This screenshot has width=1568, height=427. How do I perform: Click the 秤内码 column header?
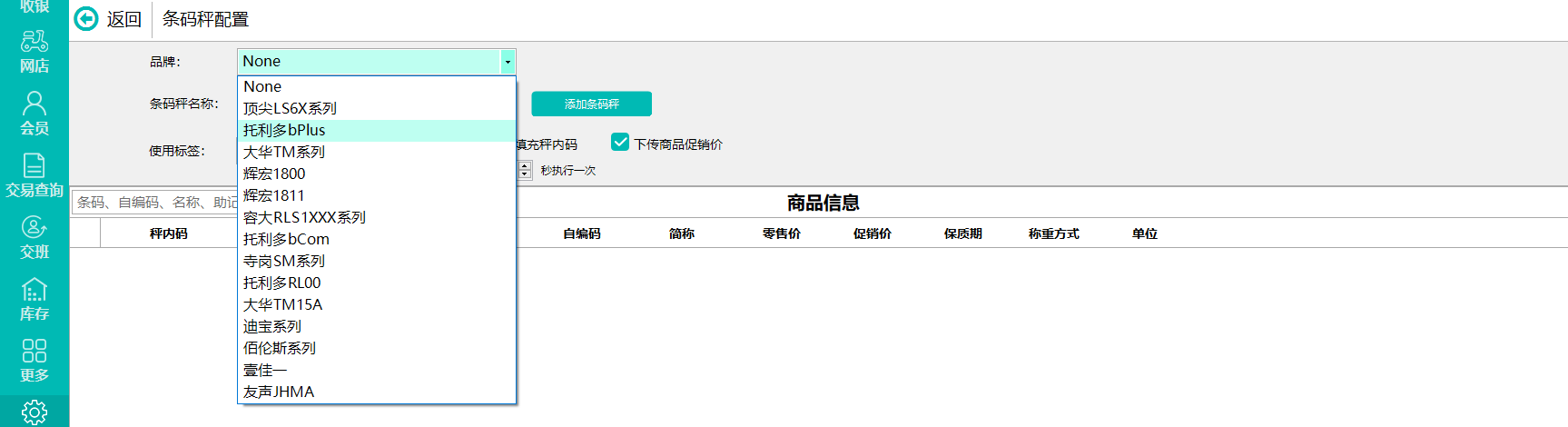click(x=169, y=233)
